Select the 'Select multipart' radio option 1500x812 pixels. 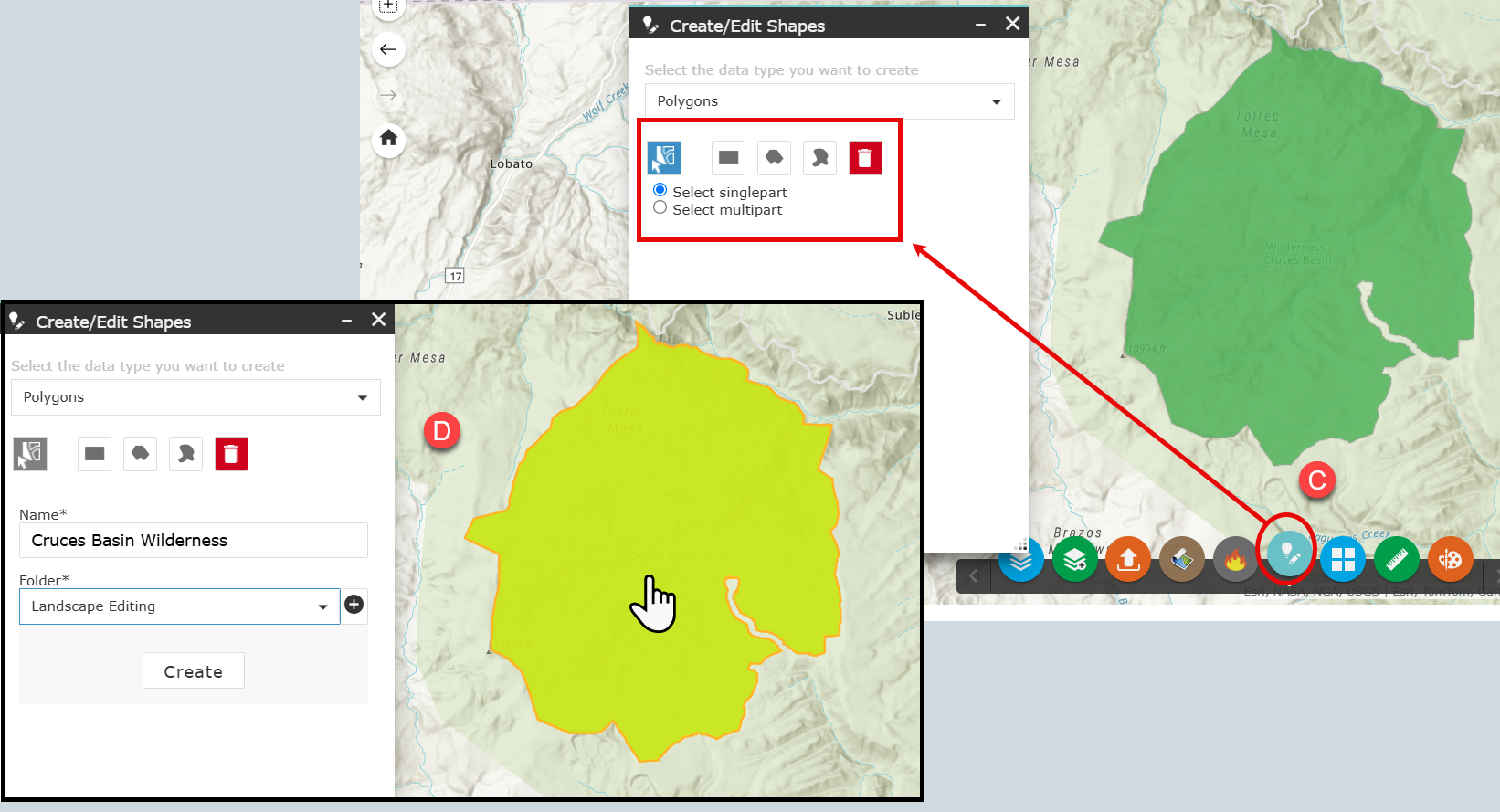click(x=660, y=208)
